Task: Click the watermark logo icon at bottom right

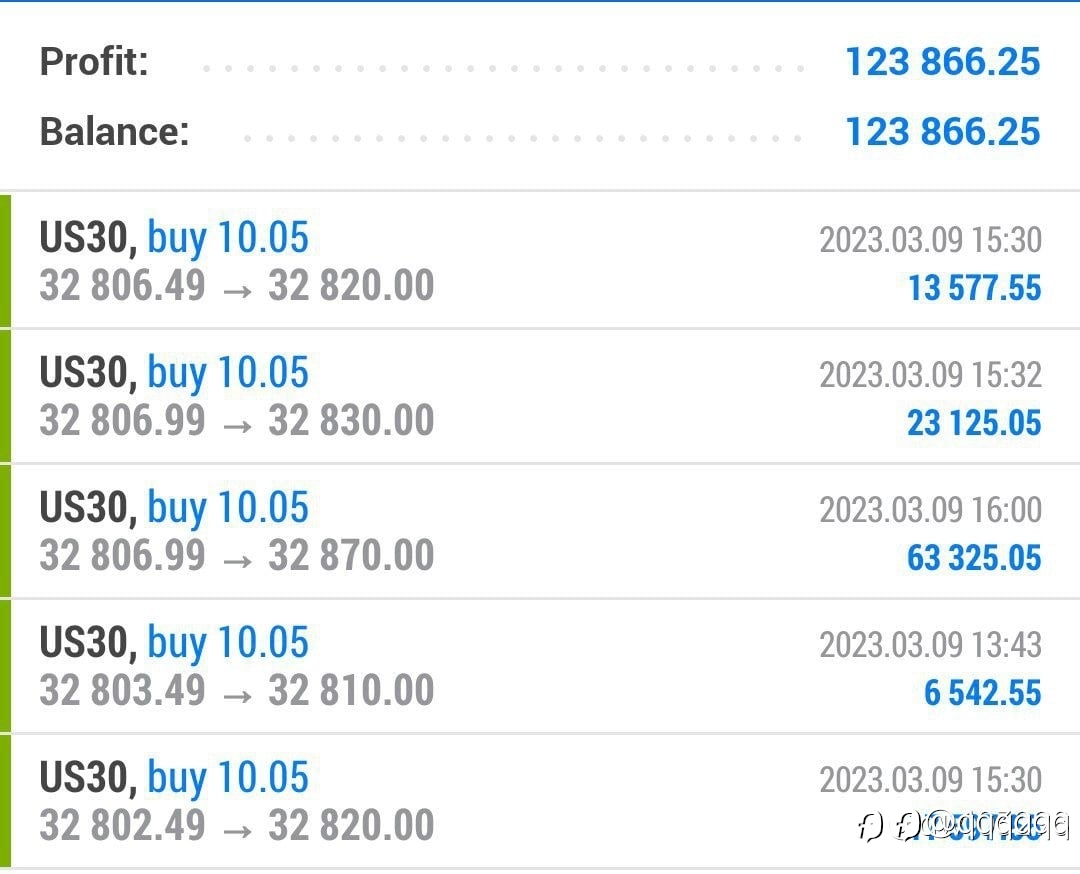Action: [x=870, y=826]
